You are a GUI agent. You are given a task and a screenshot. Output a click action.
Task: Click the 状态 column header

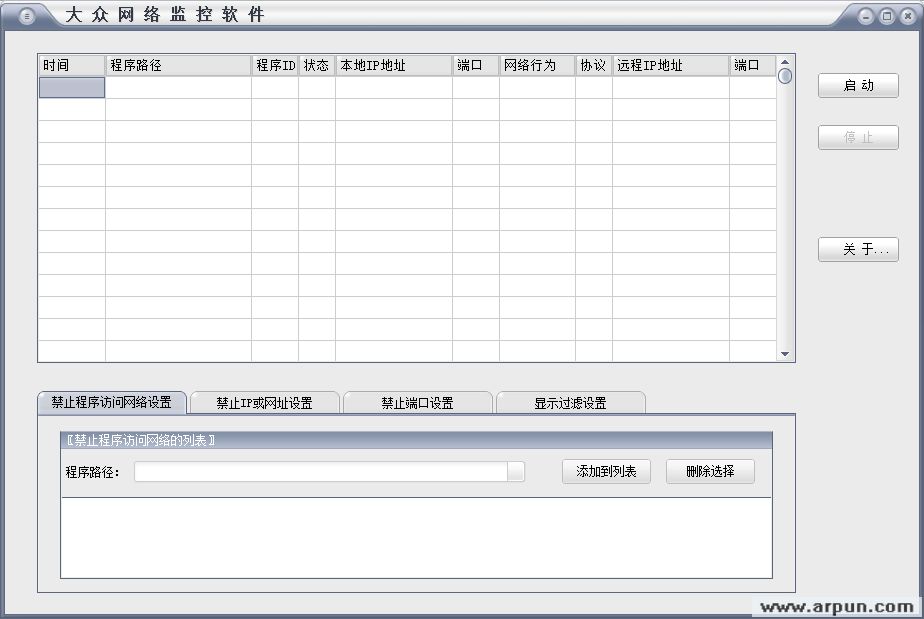point(317,65)
